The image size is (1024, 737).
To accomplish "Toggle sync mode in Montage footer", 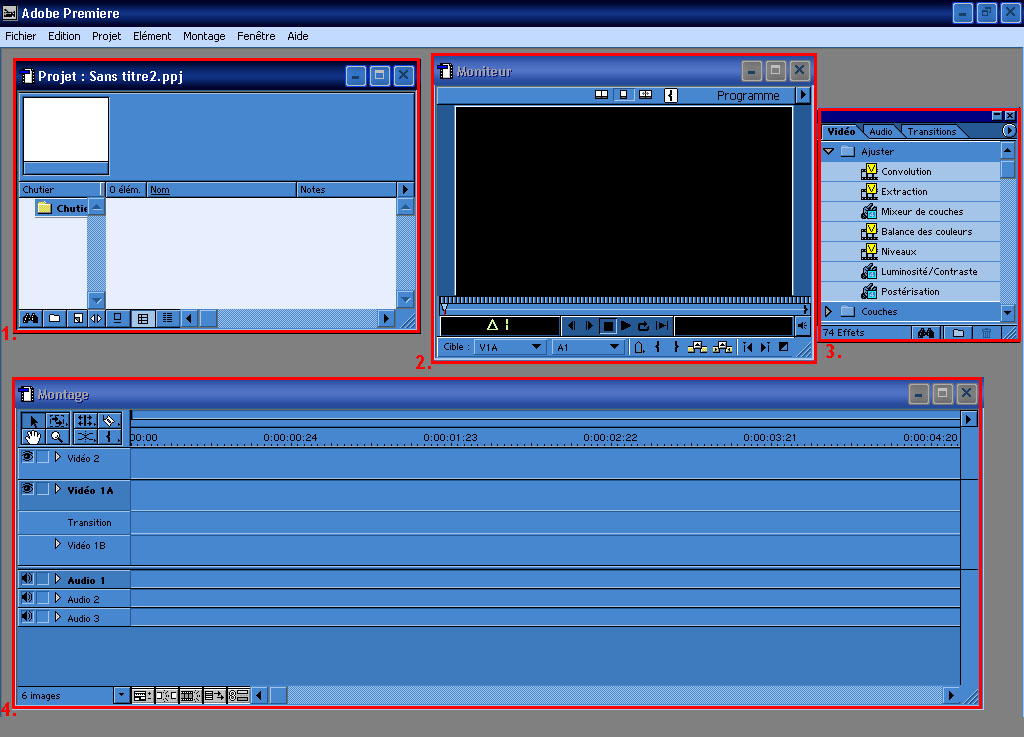I will (238, 696).
